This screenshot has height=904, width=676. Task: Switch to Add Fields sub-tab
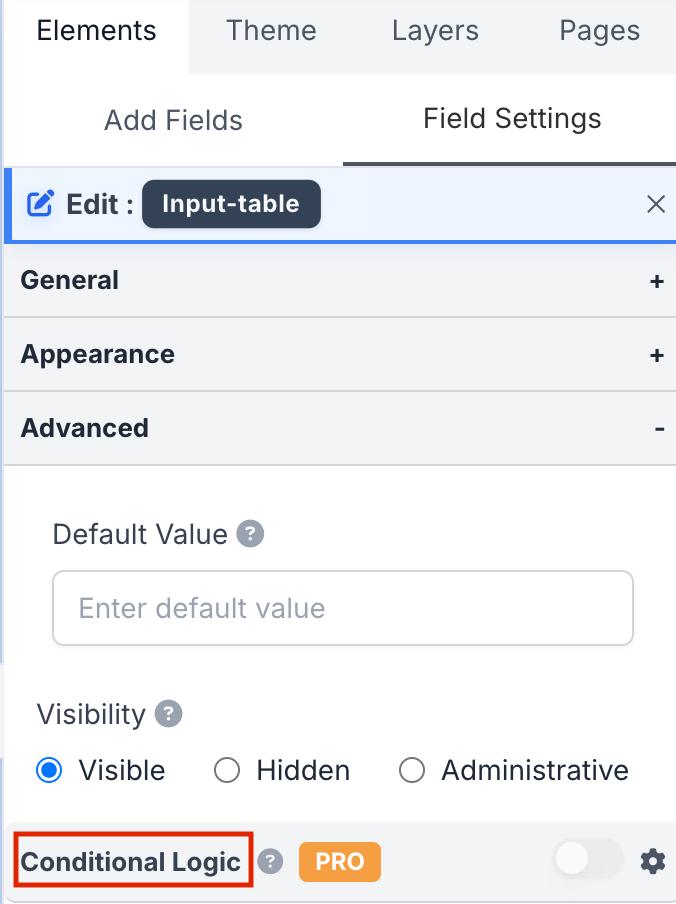point(173,121)
